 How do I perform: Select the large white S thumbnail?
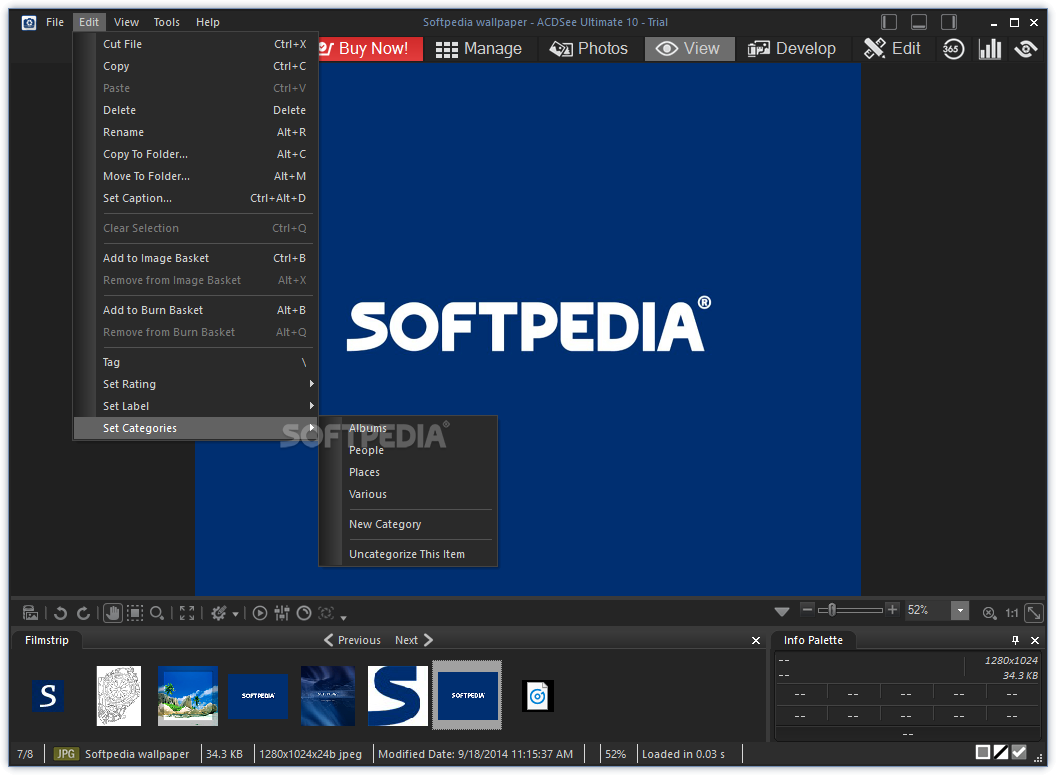(x=397, y=696)
